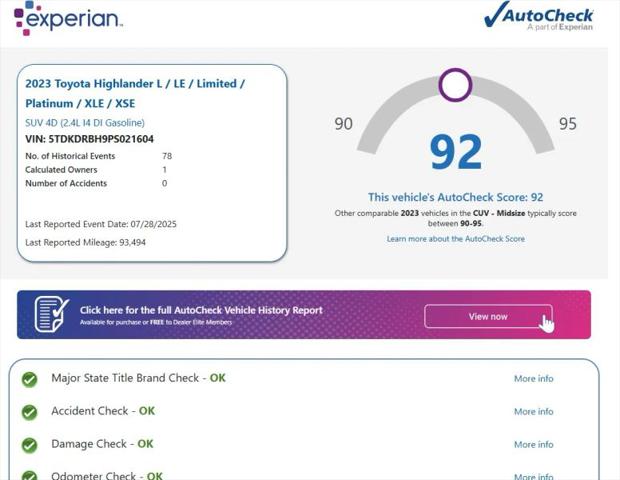This screenshot has height=480, width=620.
Task: Click the AutoCheck logo
Action: click(x=539, y=16)
